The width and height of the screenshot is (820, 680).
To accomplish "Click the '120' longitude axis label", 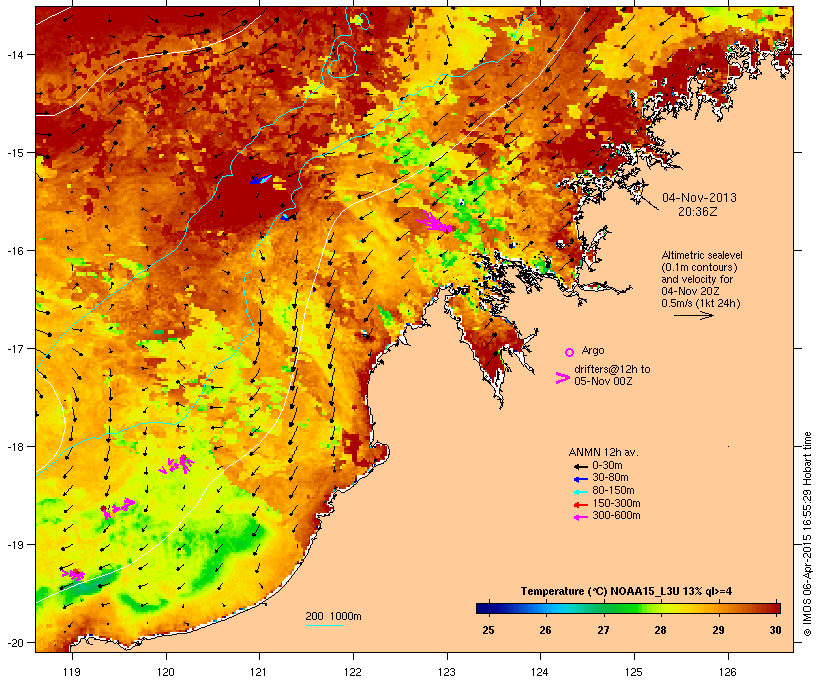I will pyautogui.click(x=166, y=672).
